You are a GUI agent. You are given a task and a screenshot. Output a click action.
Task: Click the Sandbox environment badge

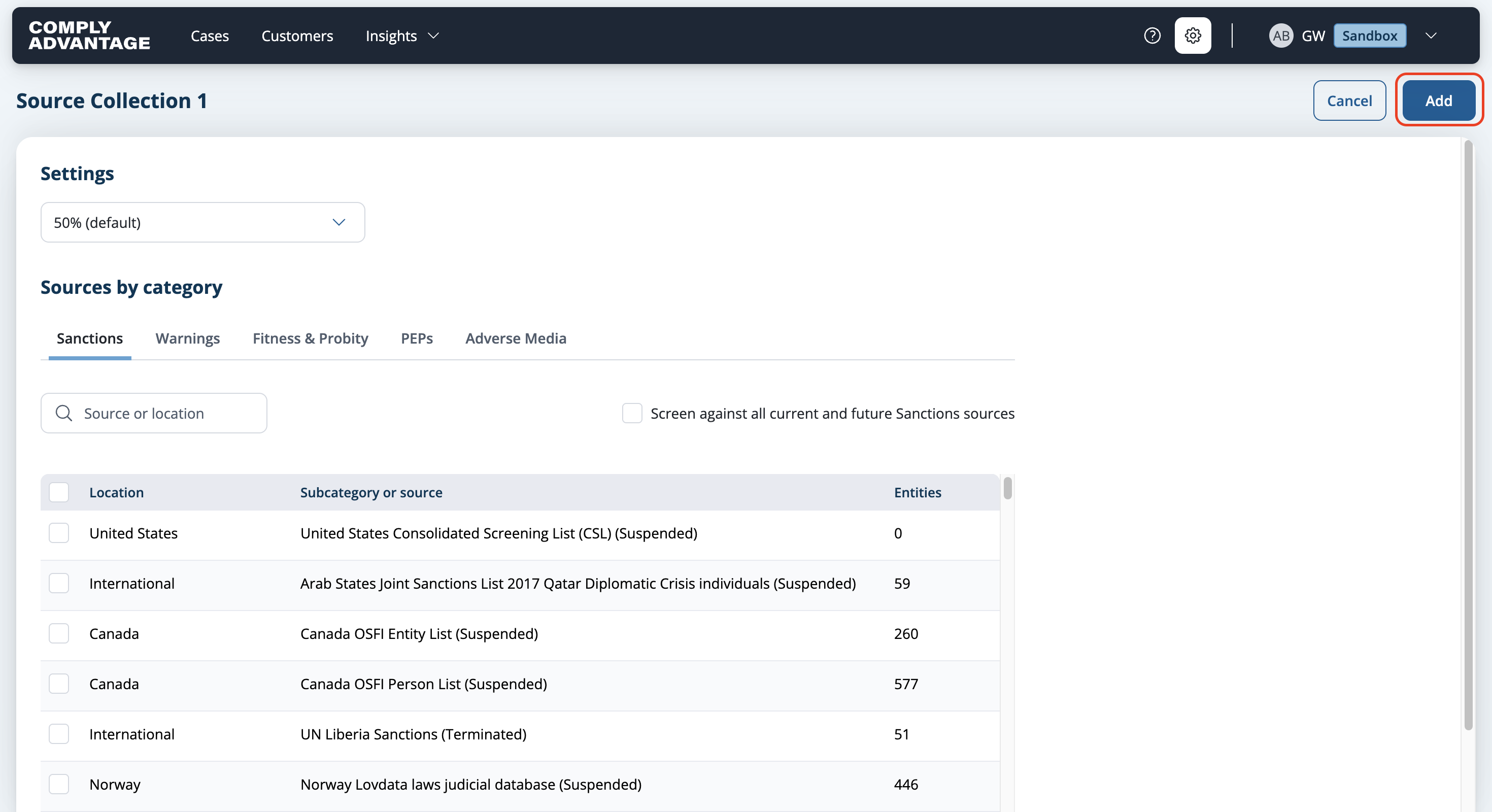tap(1369, 36)
